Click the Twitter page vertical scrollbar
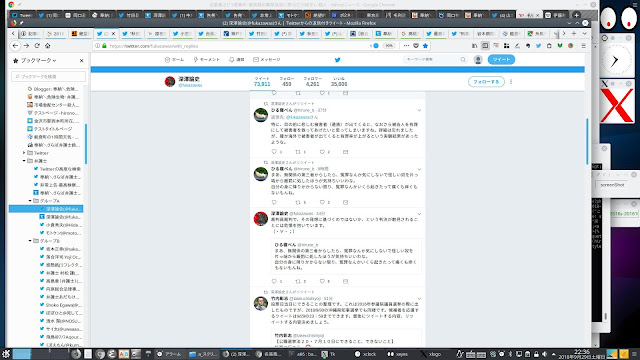This screenshot has height=360, width=640. (587, 141)
